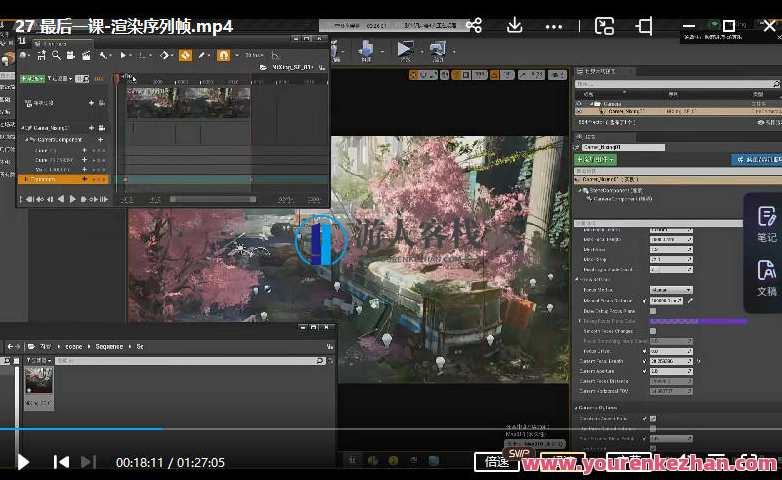Viewport: 782px width, 480px height.
Task: Open outliner view options eye menu
Action: tap(768, 122)
